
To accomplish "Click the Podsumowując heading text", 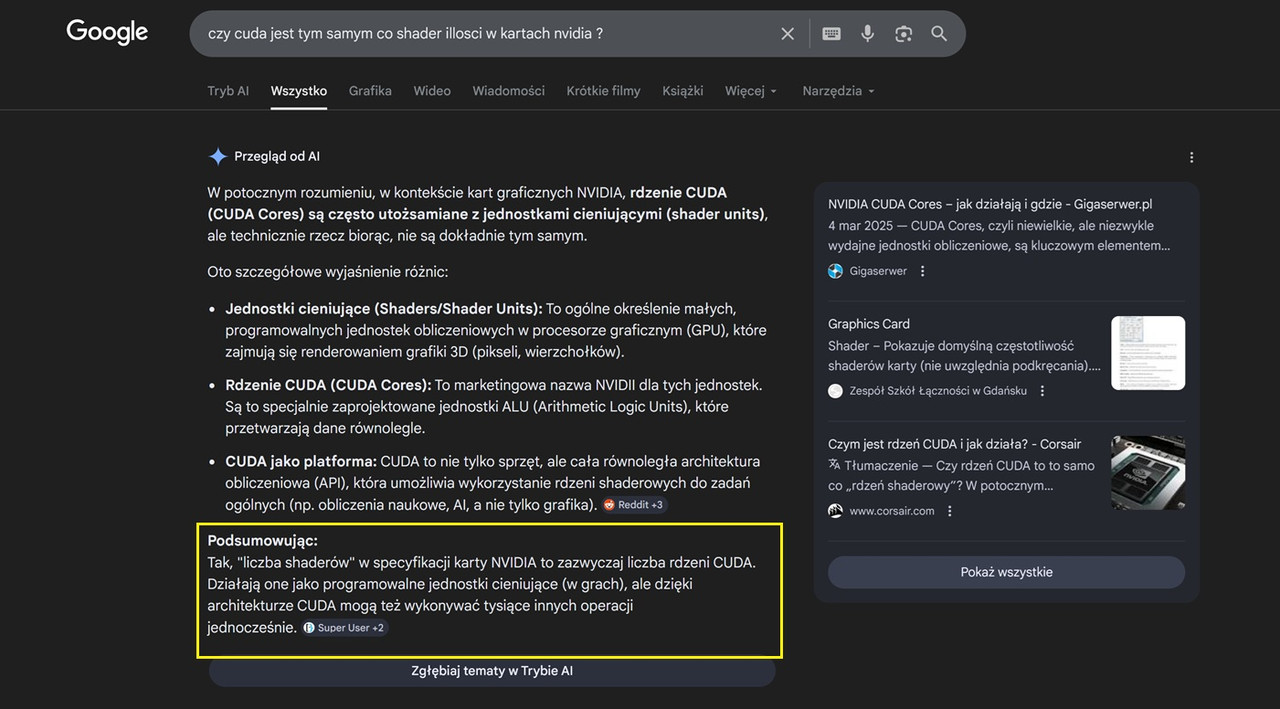I will pos(262,541).
